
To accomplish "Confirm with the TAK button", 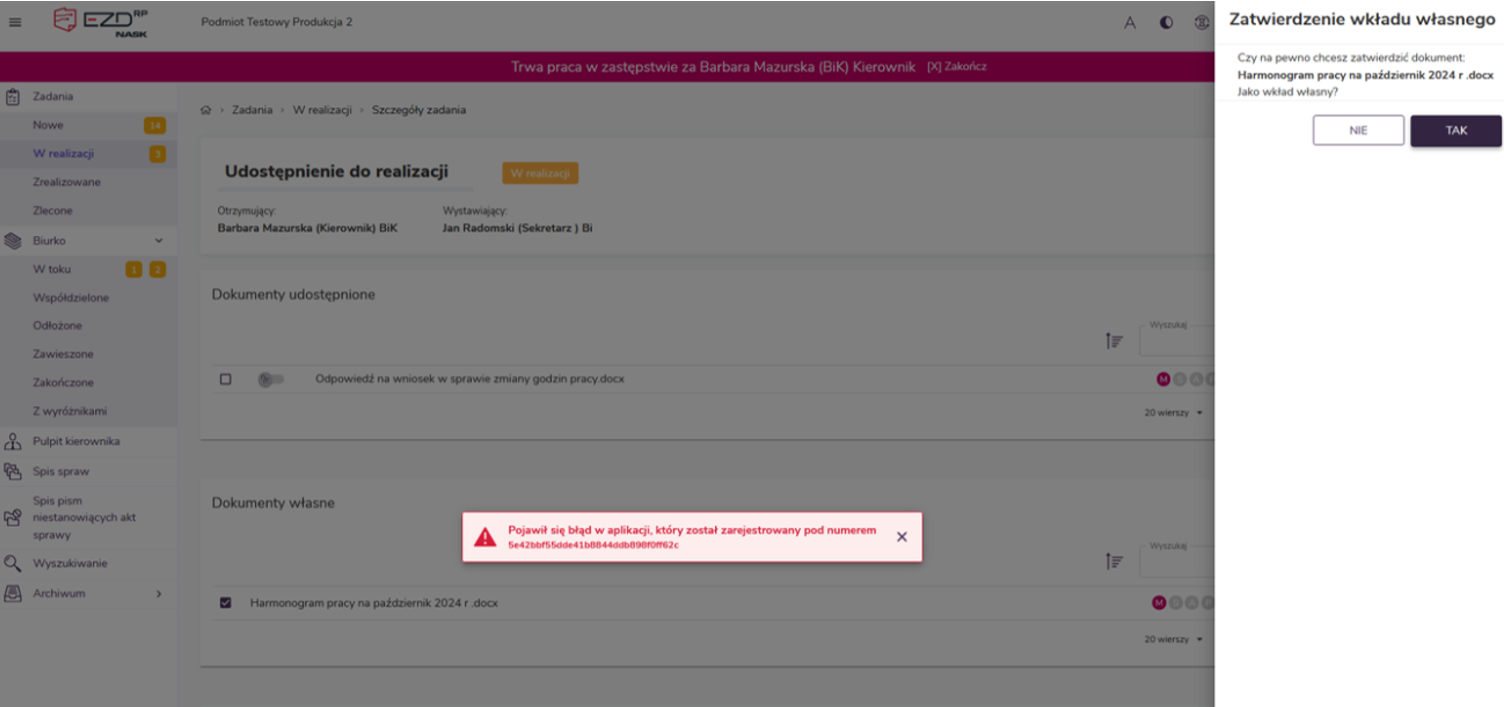I will click(1455, 131).
